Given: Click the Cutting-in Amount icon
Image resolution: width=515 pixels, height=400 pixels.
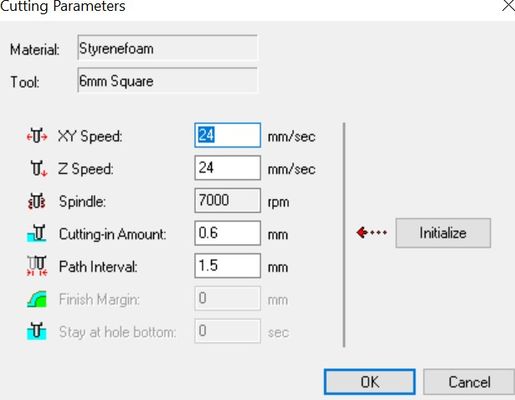Looking at the screenshot, I should click(x=37, y=233).
